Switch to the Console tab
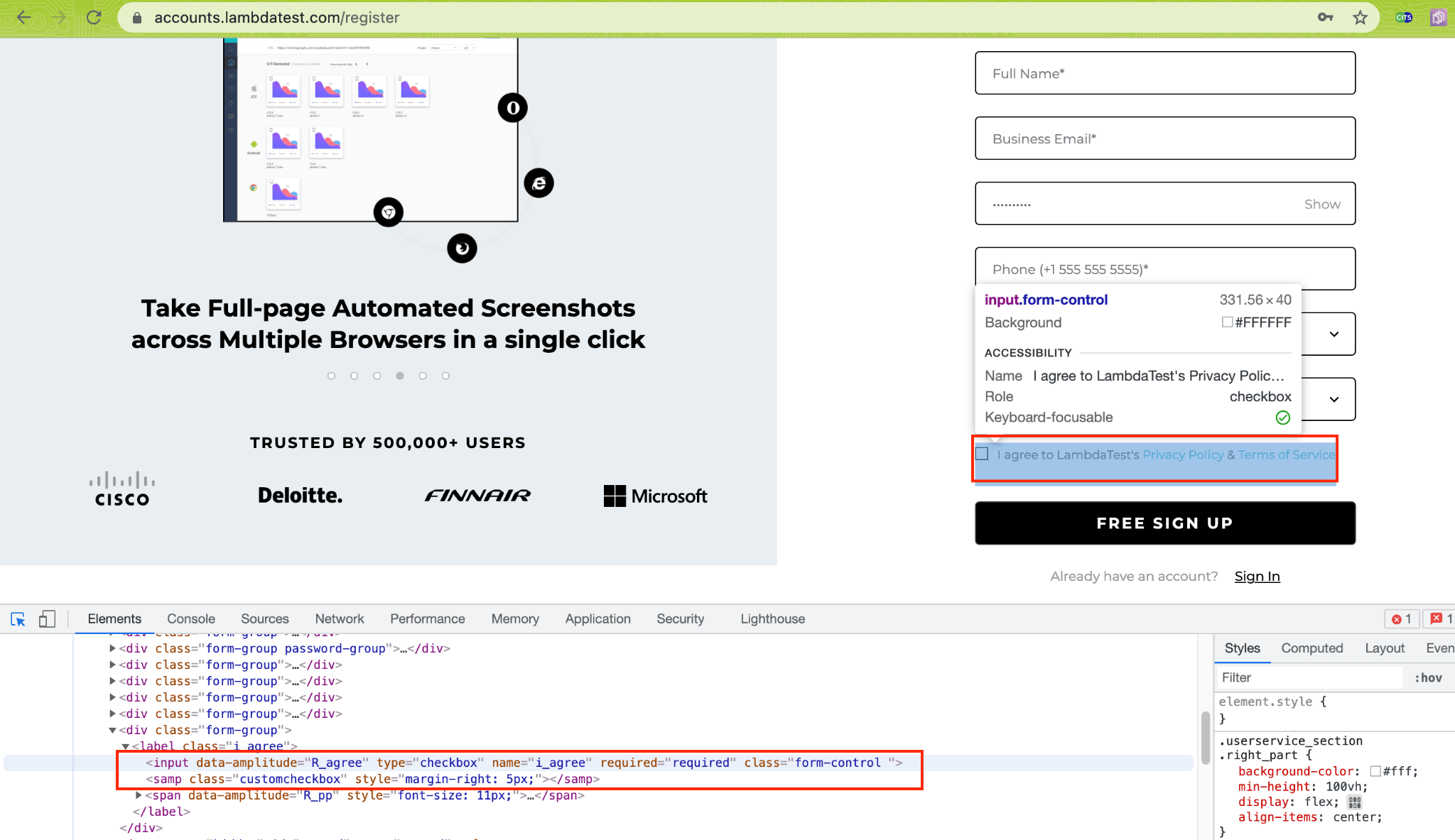Viewport: 1455px width, 840px height. pyautogui.click(x=190, y=618)
